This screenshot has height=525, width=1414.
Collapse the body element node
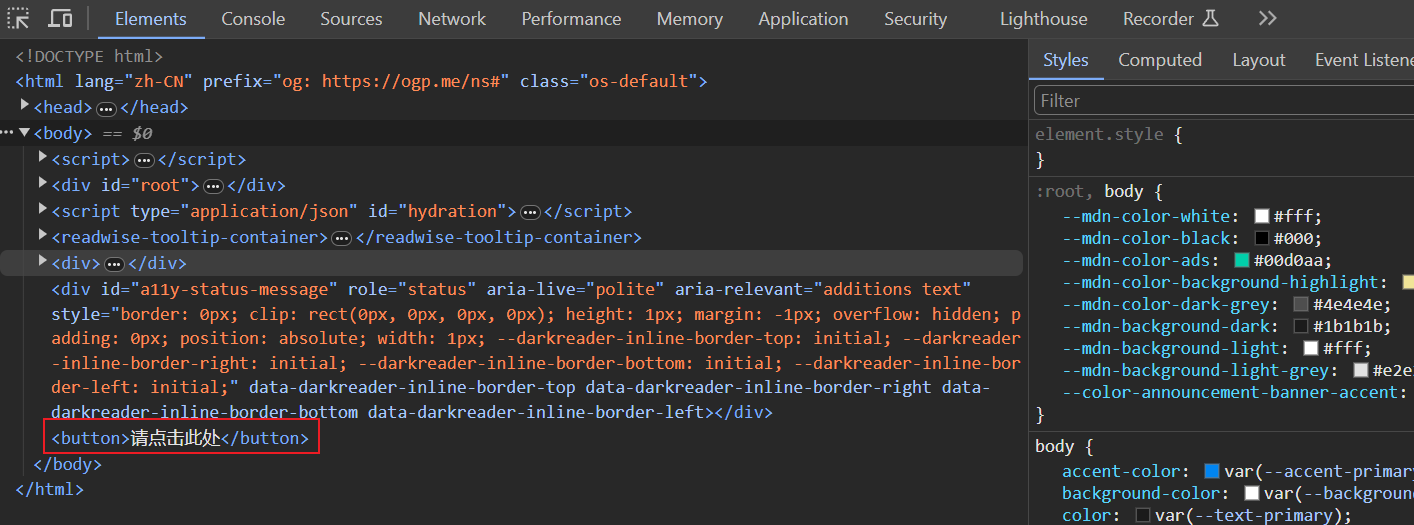point(25,132)
